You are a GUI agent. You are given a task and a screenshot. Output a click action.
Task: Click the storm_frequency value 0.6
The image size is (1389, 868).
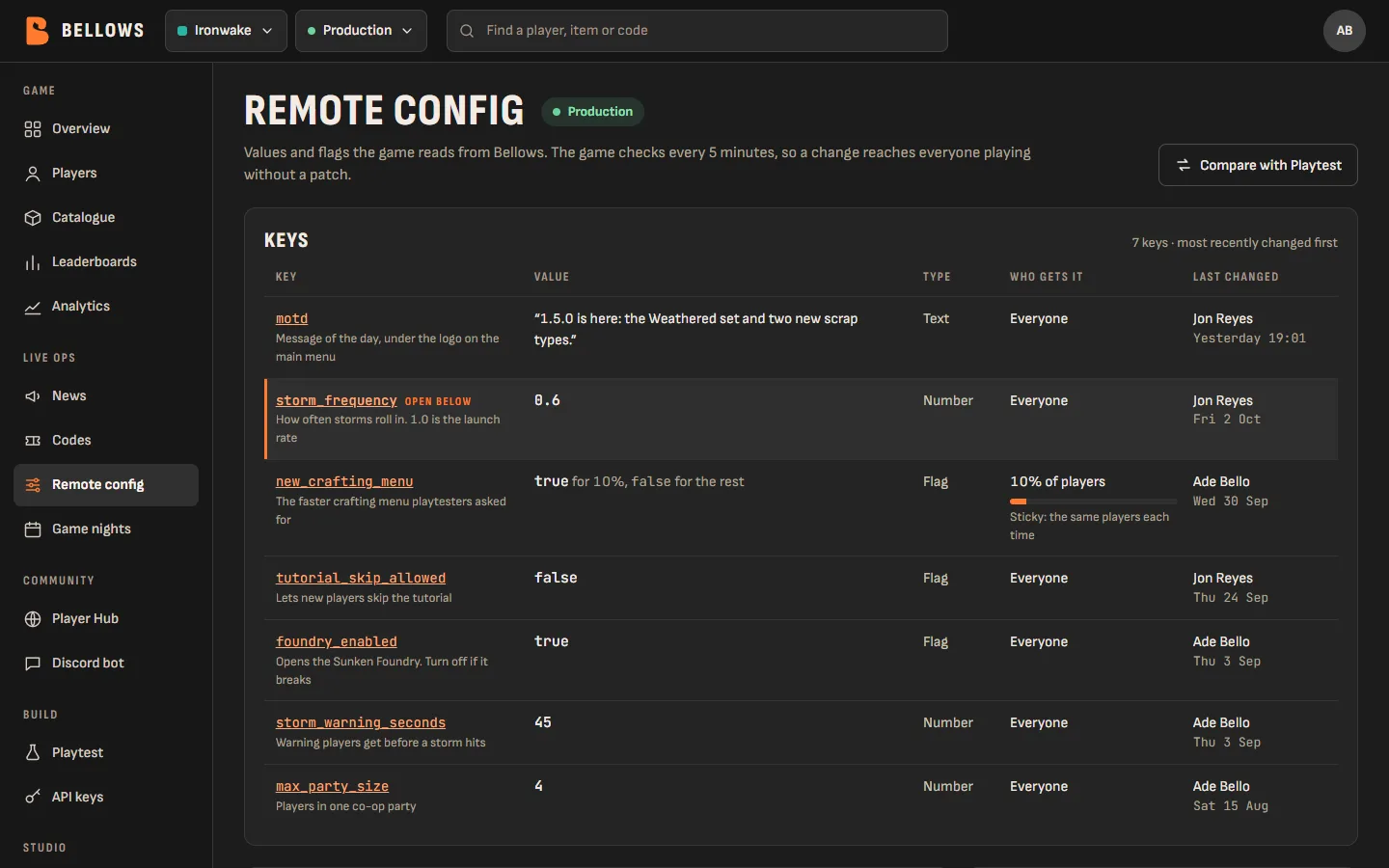[x=547, y=400]
